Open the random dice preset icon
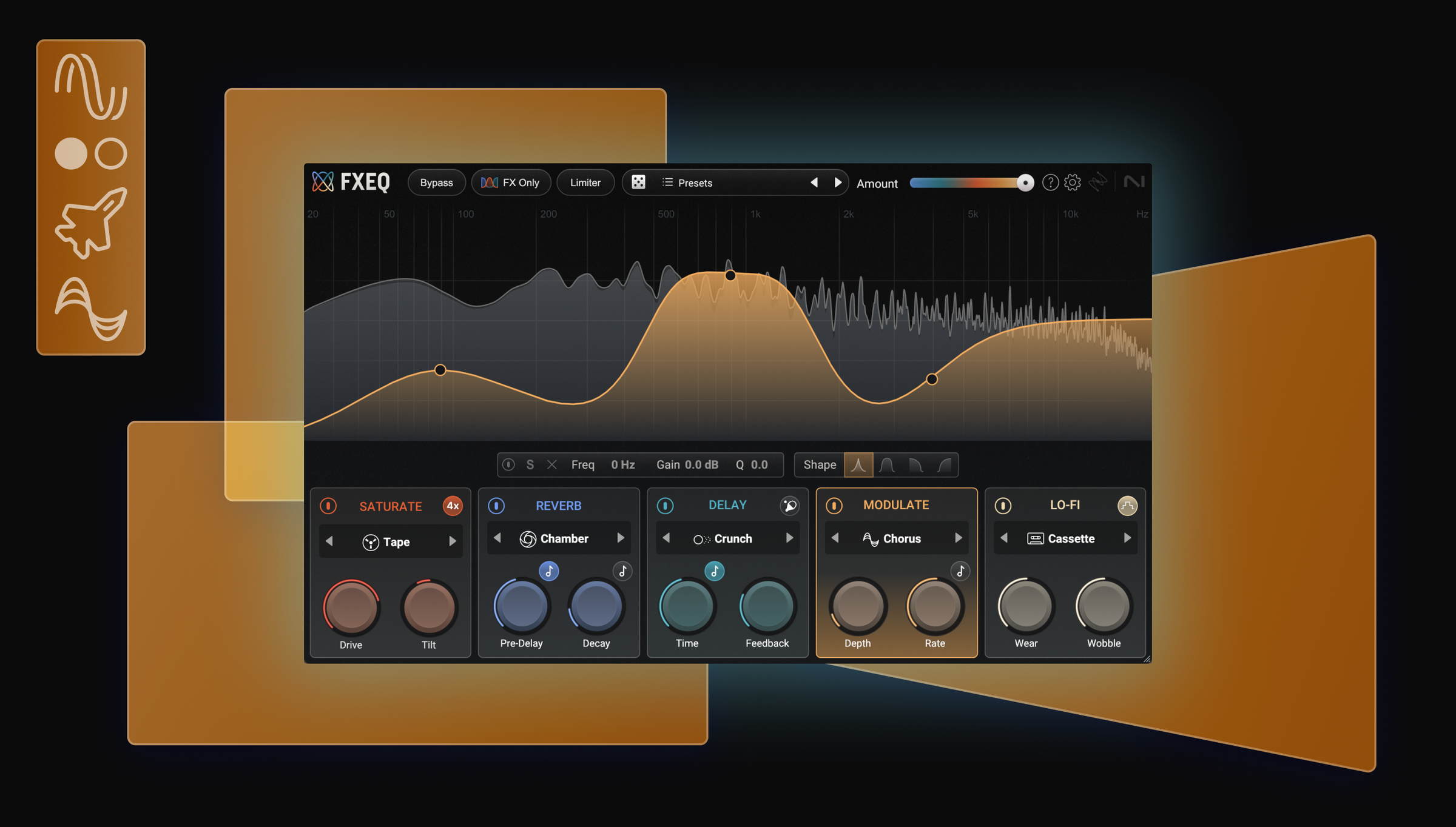This screenshot has height=827, width=1456. (x=638, y=182)
